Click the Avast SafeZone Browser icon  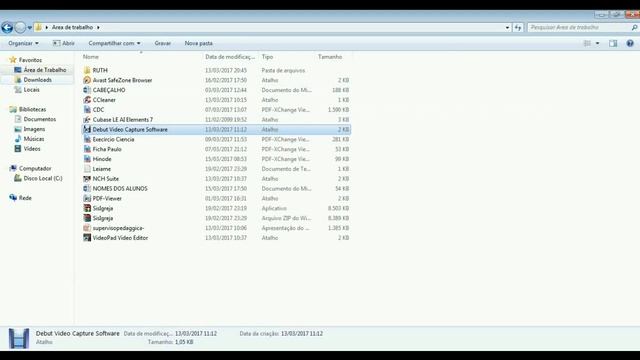(x=87, y=80)
